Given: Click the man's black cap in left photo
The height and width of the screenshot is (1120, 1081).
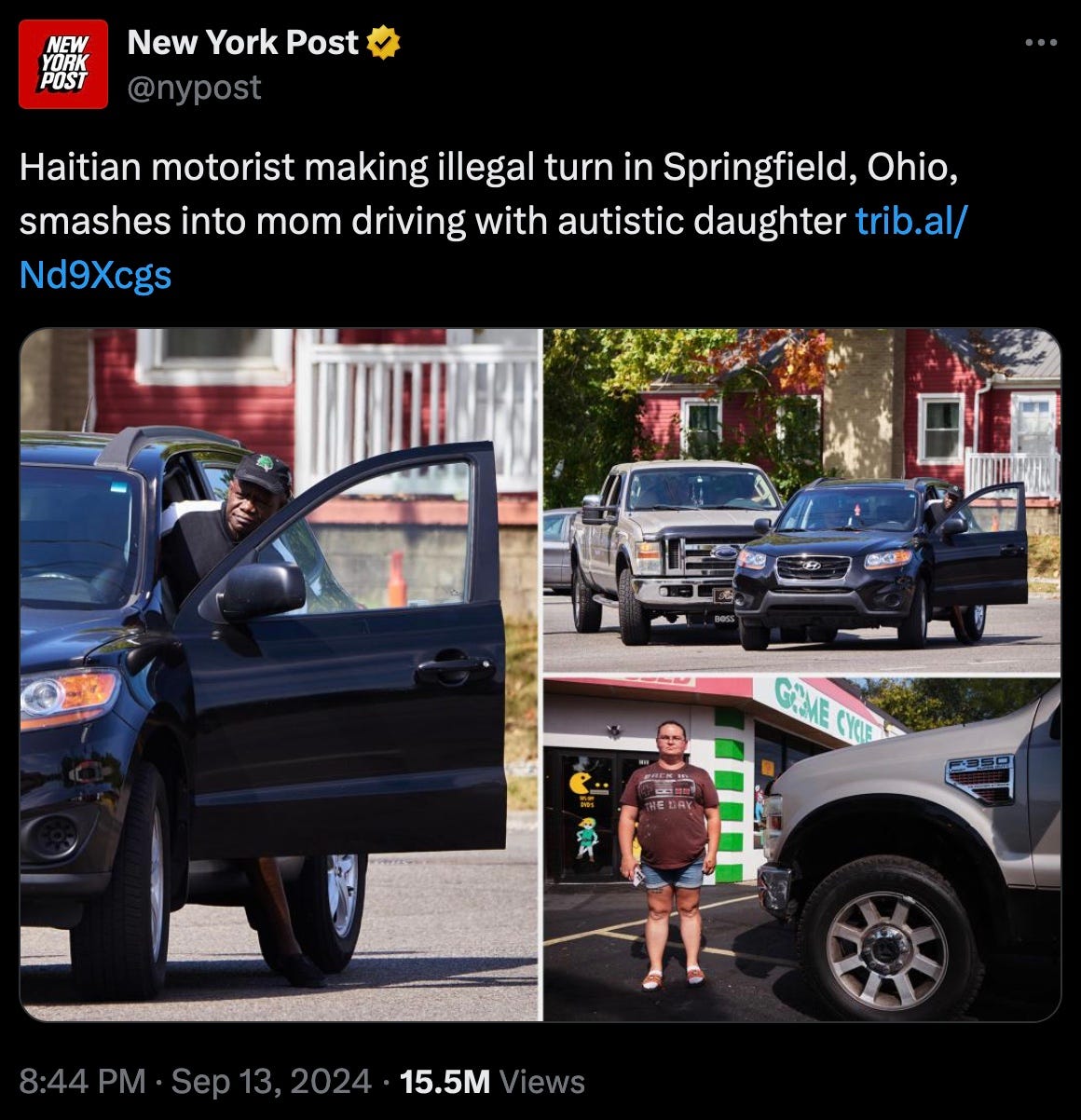Looking at the screenshot, I should coord(263,472).
